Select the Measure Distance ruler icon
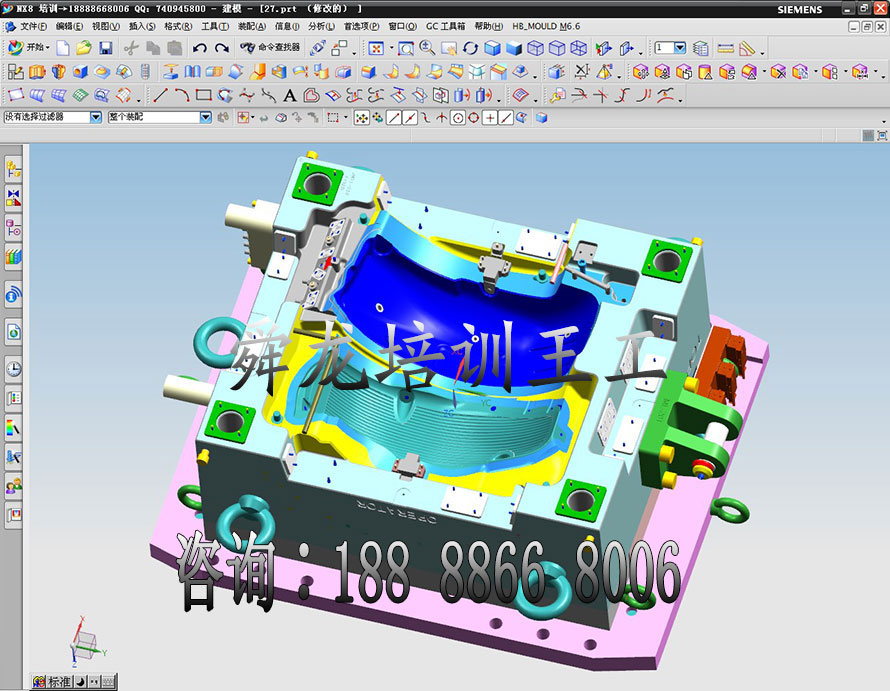The width and height of the screenshot is (890, 691). click(725, 48)
